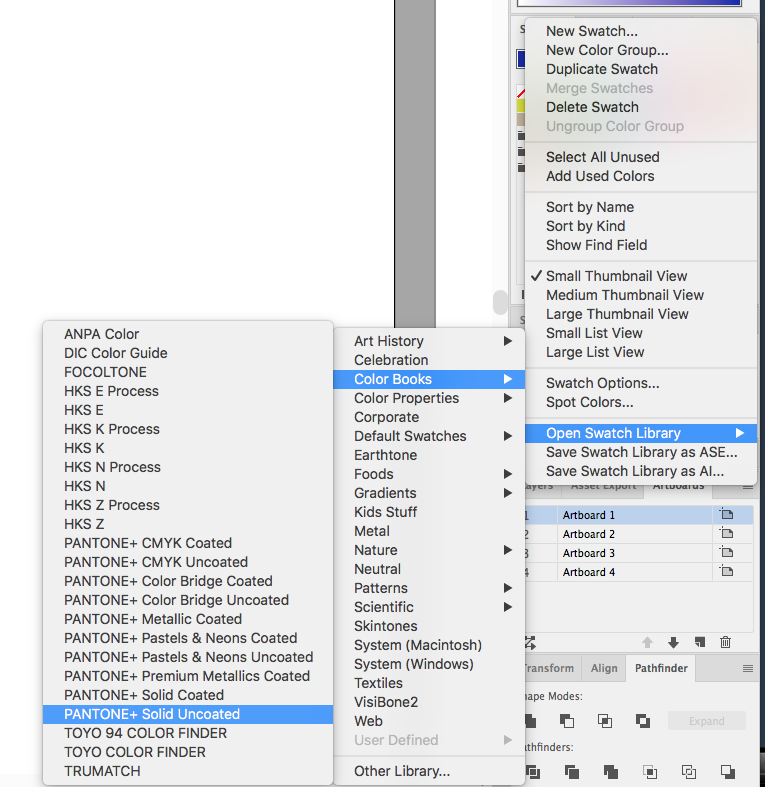765x787 pixels.
Task: Expand Color Books submenu arrow
Action: [508, 379]
